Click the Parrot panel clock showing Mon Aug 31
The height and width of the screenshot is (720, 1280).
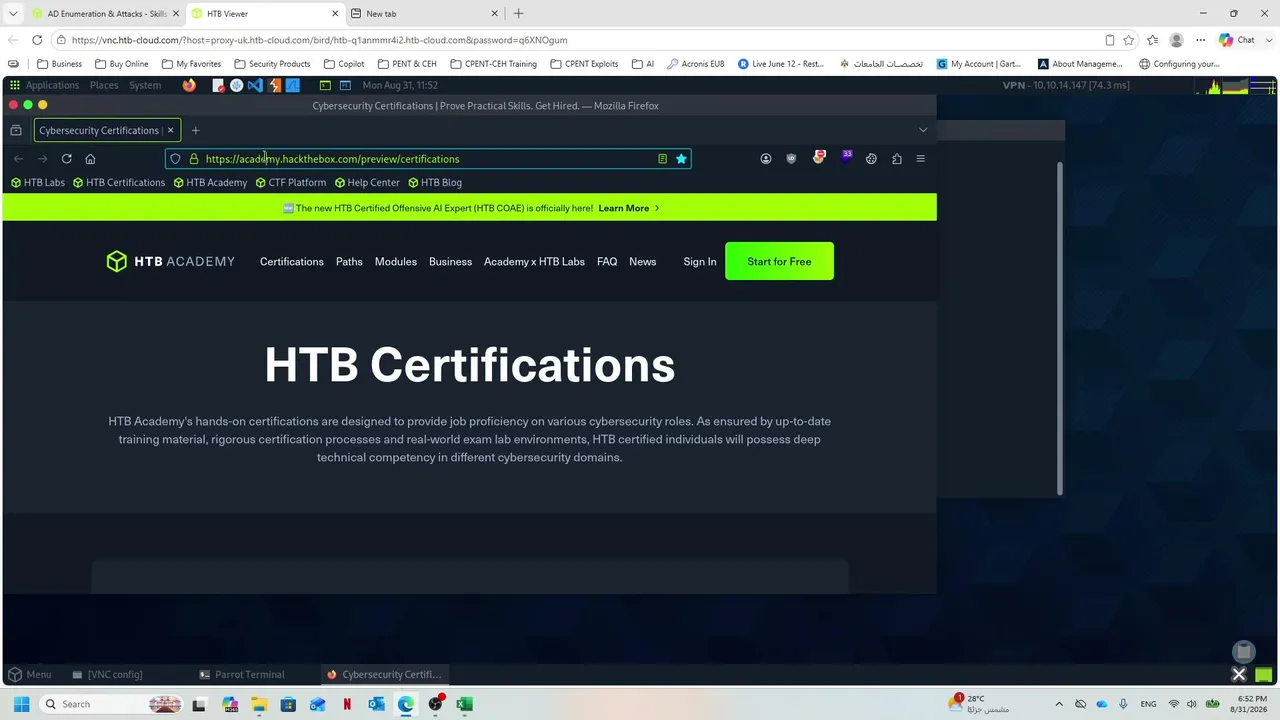[400, 85]
